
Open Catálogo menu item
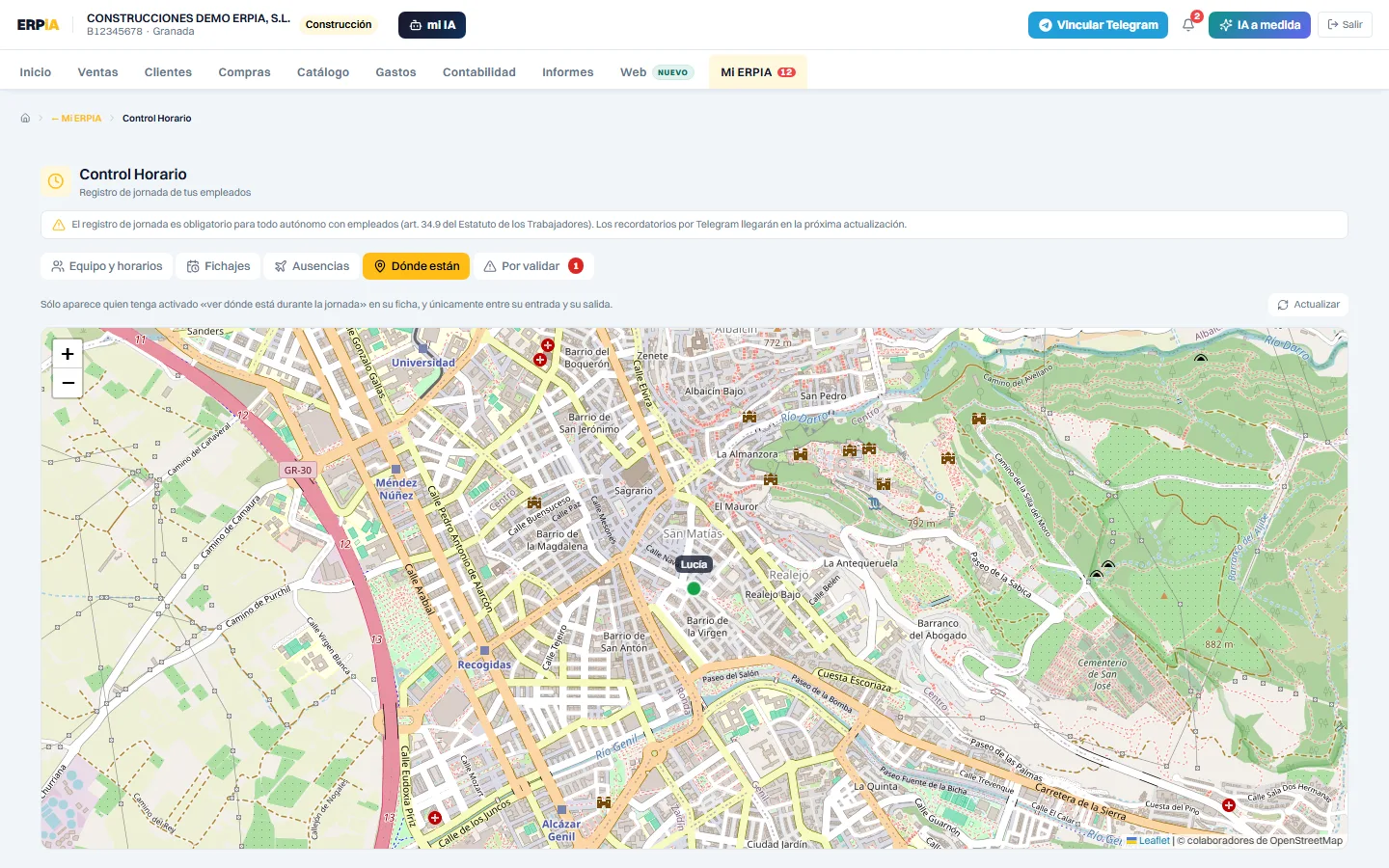(x=323, y=72)
